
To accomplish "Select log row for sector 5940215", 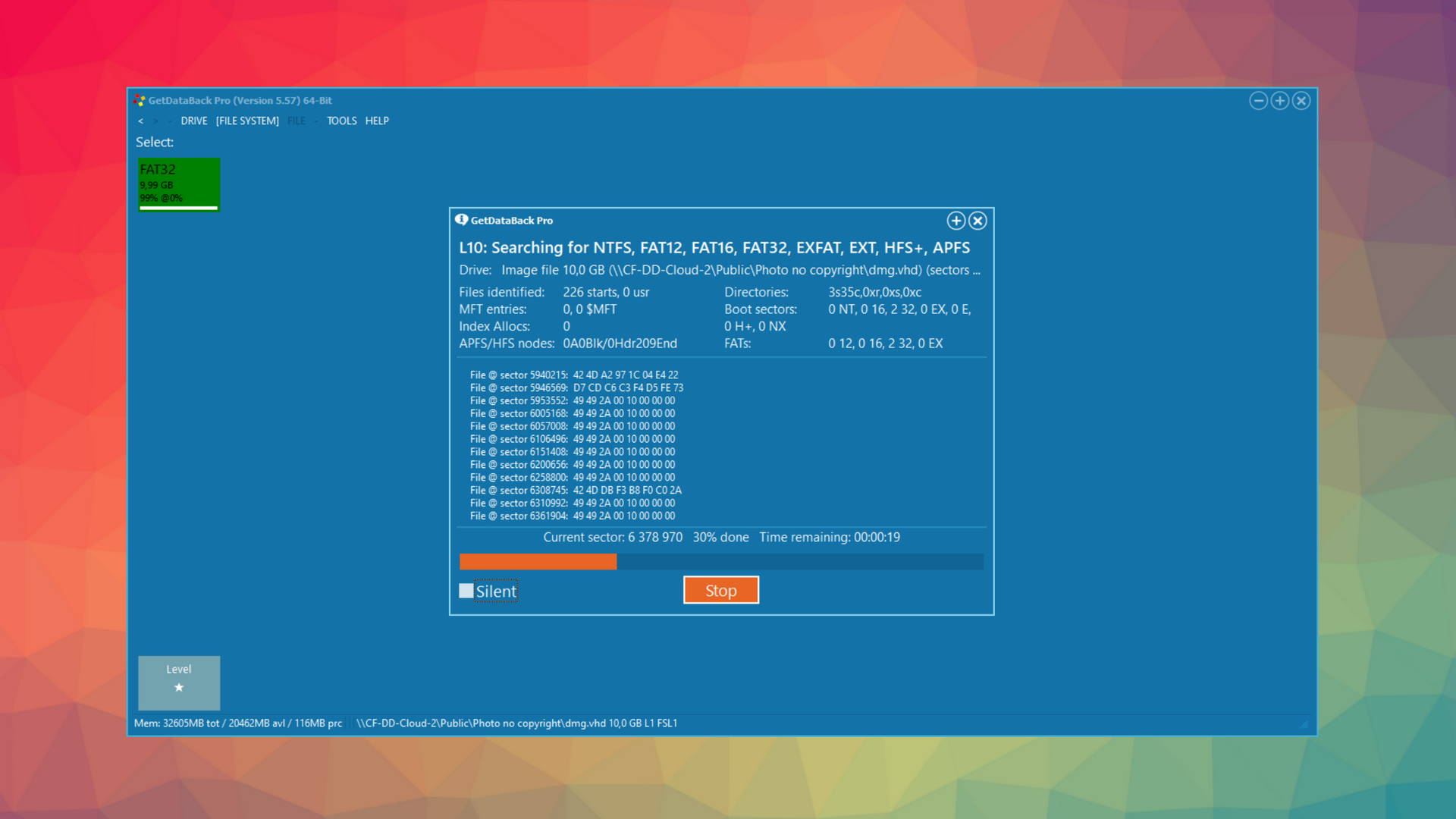I will coord(574,375).
